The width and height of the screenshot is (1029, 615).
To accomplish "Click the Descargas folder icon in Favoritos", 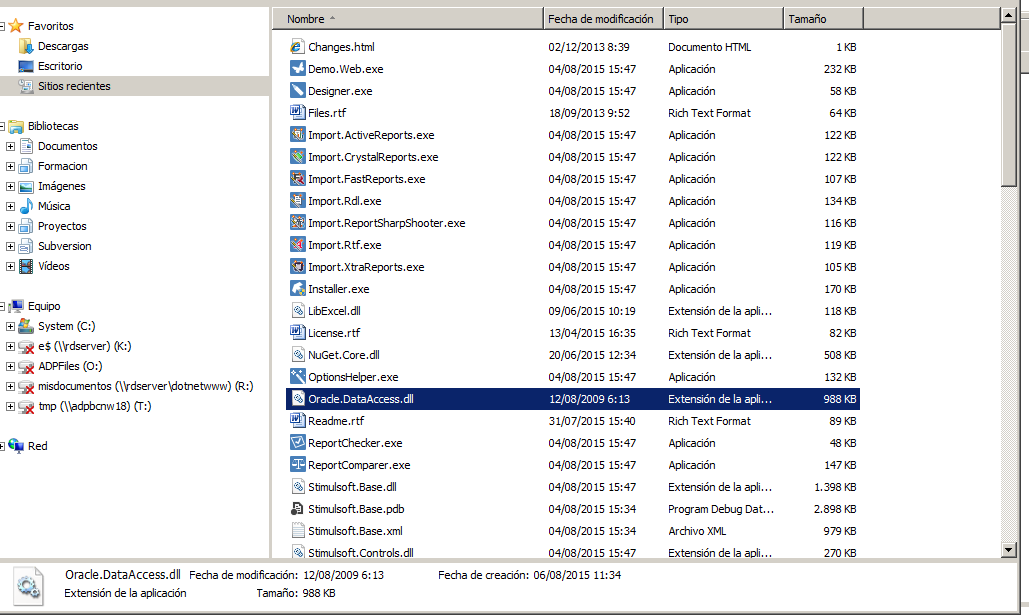I will pos(26,46).
